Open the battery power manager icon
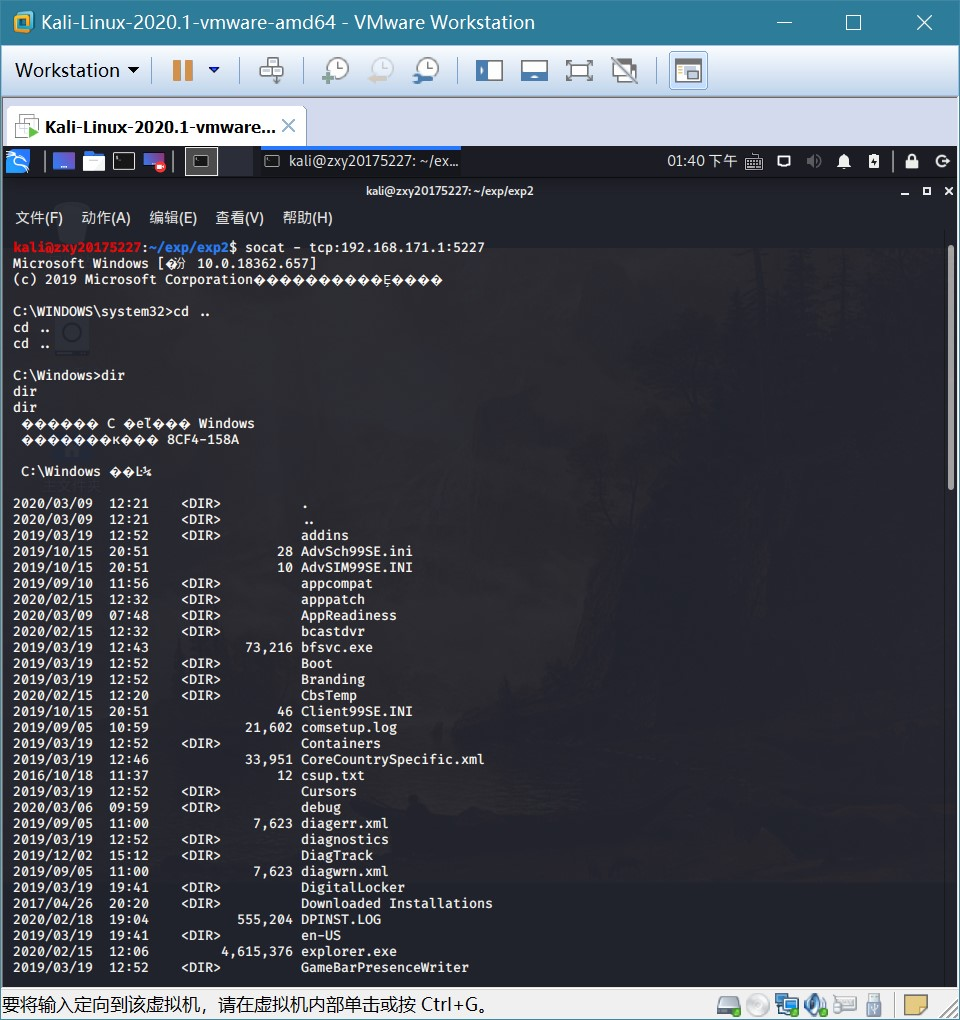 [874, 161]
